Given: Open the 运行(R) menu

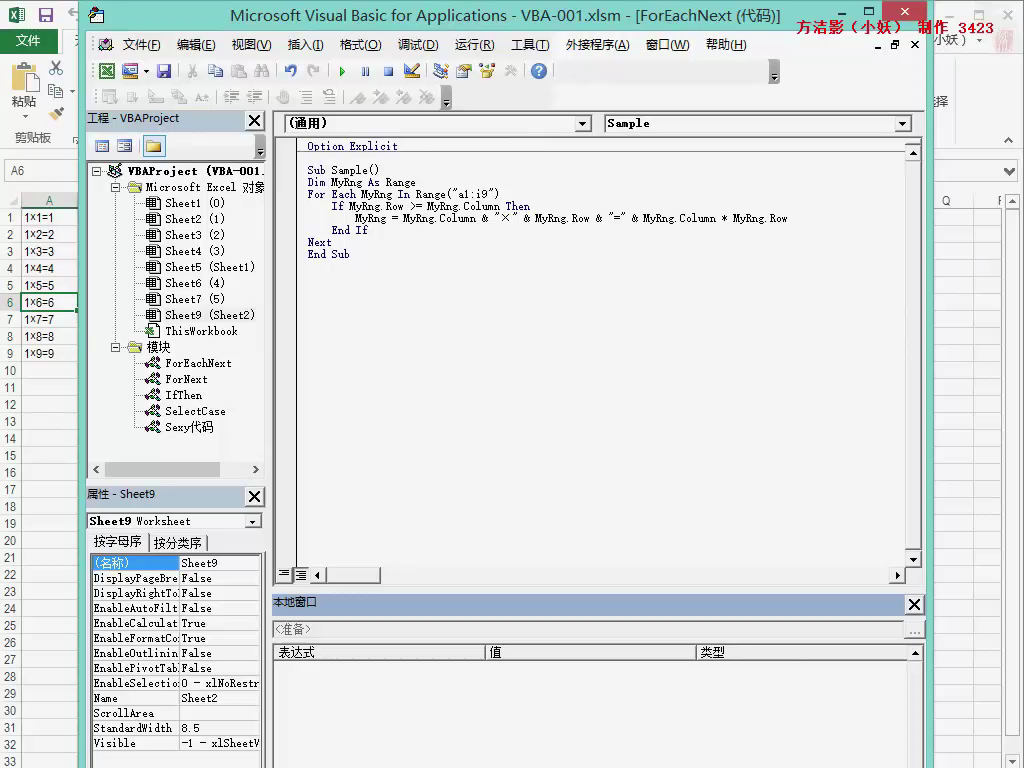Looking at the screenshot, I should (474, 44).
